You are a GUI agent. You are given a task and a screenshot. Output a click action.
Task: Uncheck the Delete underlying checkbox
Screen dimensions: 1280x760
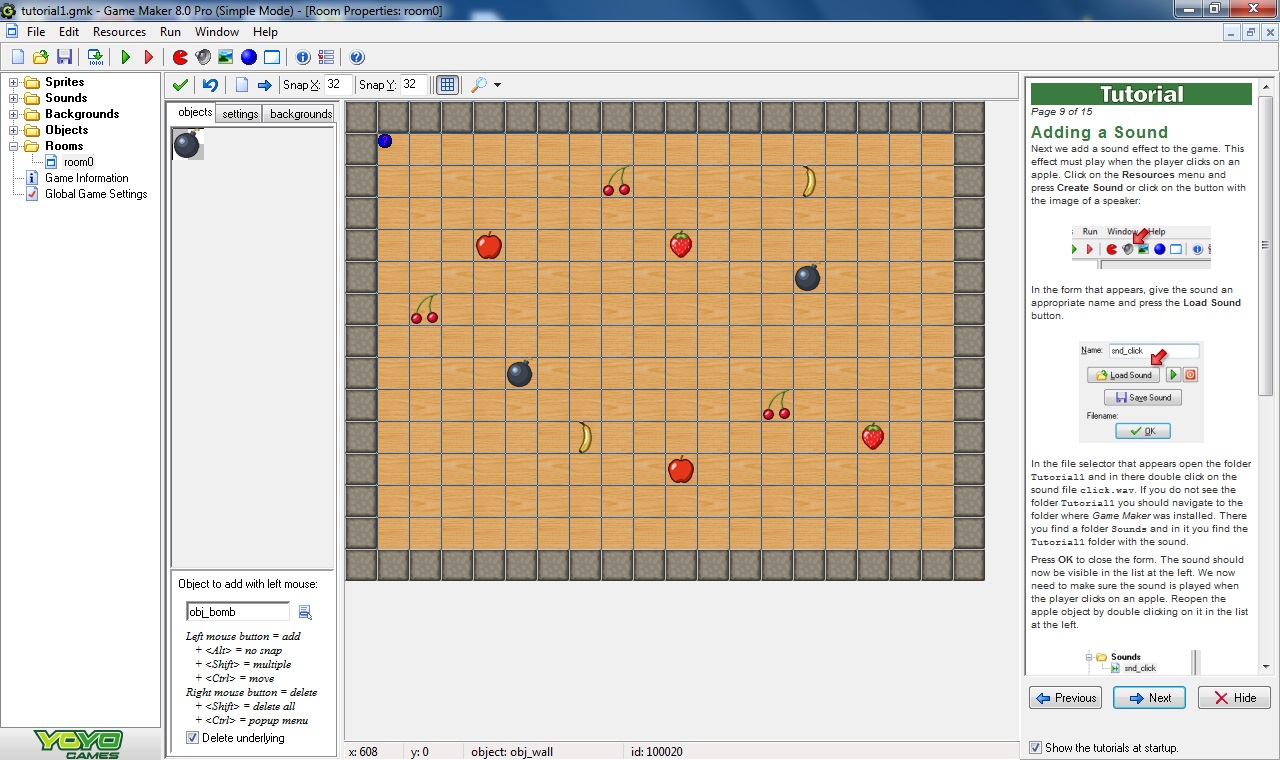click(193, 738)
